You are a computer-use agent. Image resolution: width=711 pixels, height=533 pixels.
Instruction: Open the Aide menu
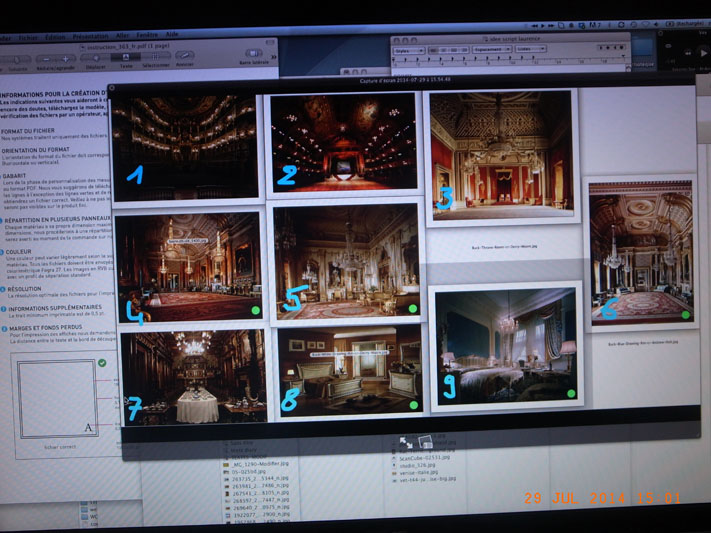coord(172,34)
